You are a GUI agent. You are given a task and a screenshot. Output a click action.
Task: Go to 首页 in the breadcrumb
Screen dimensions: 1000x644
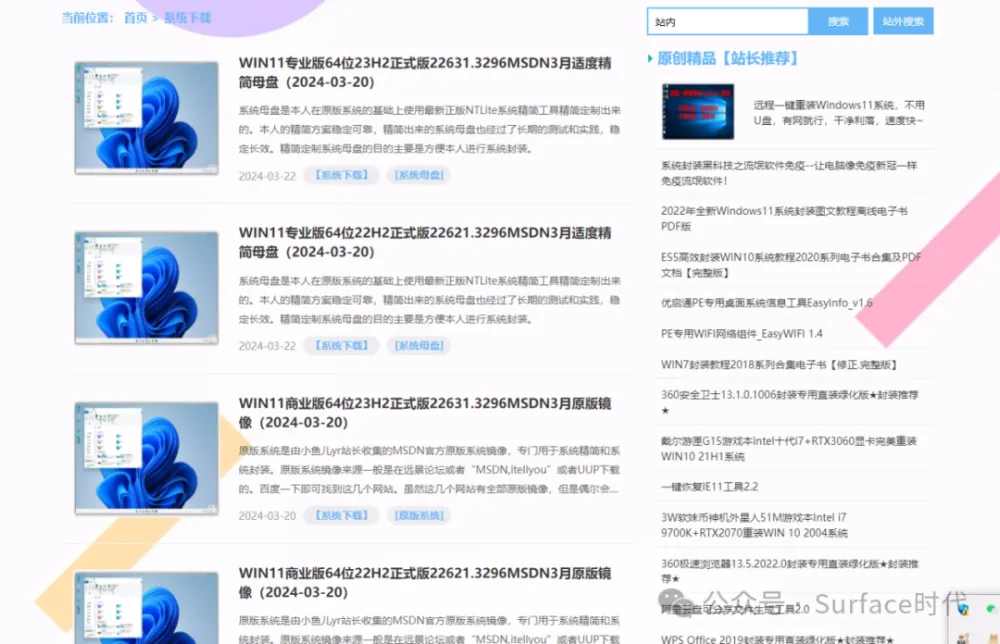135,18
